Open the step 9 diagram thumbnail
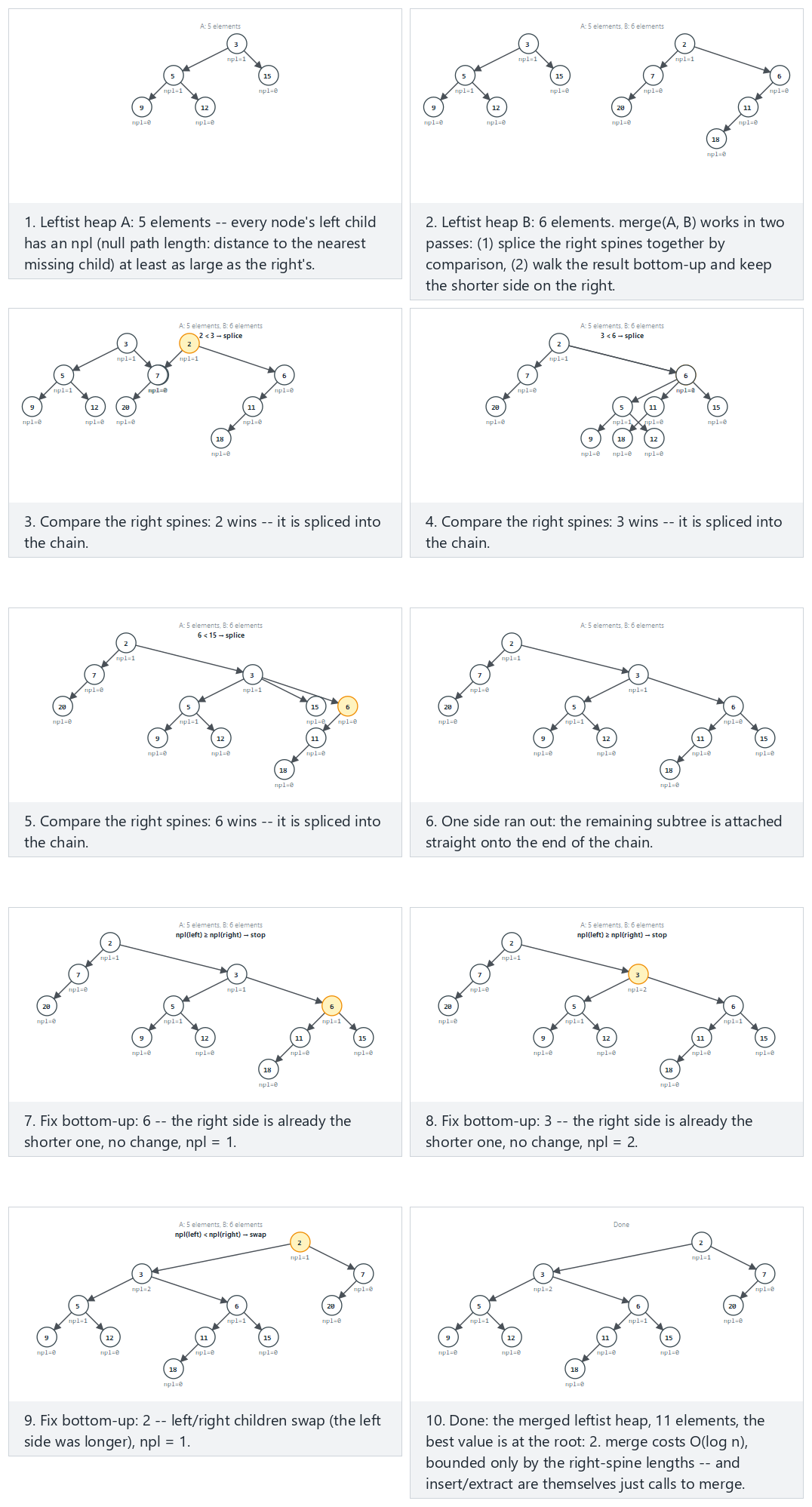The image size is (812, 1507). tap(205, 1305)
